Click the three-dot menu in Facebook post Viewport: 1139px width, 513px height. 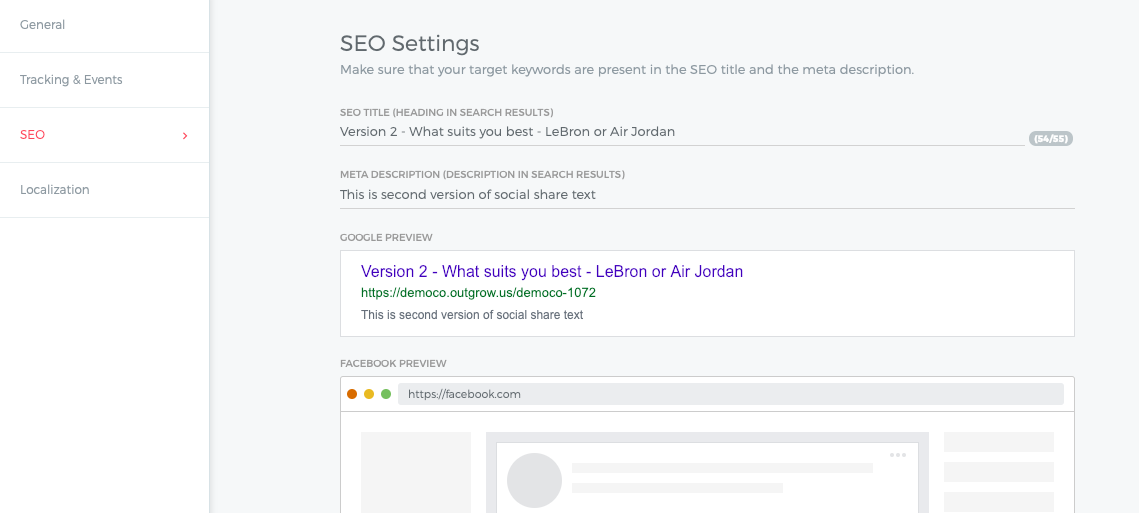click(x=898, y=455)
